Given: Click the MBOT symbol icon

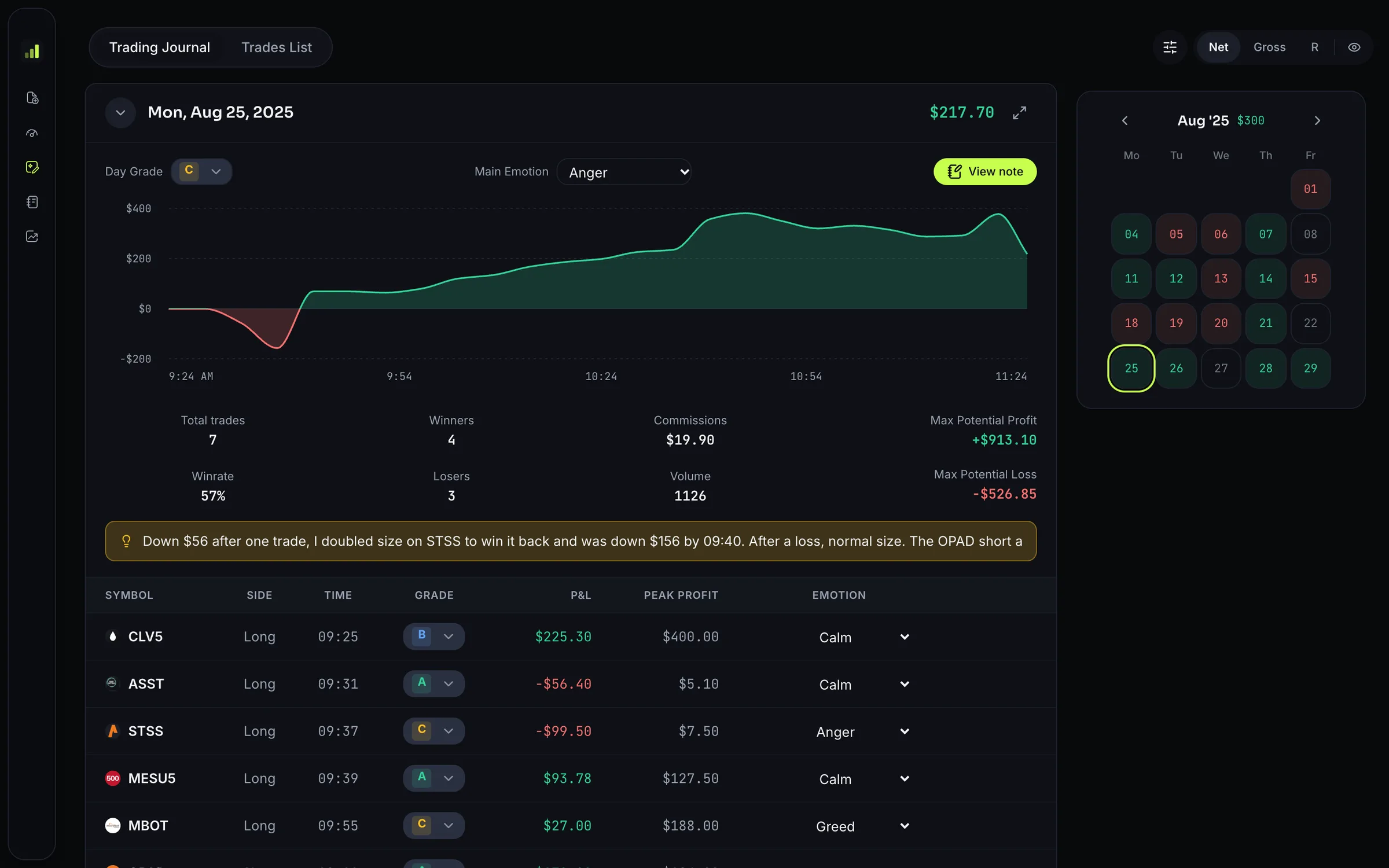Looking at the screenshot, I should 113,825.
